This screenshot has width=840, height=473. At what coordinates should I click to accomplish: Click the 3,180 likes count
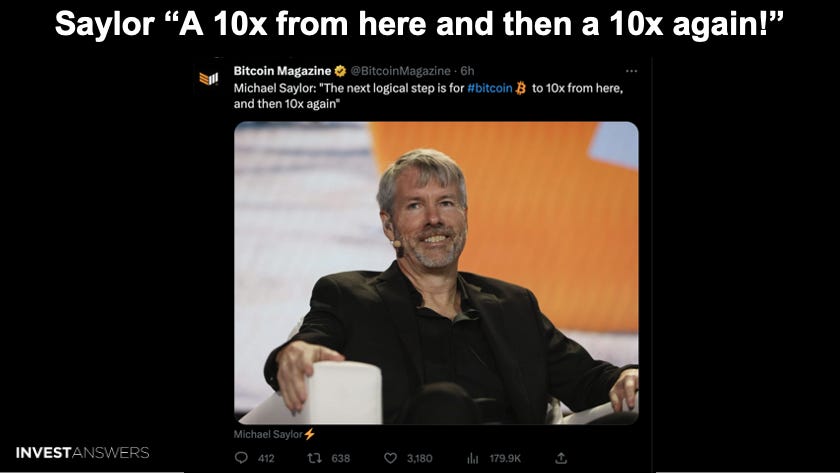click(419, 459)
